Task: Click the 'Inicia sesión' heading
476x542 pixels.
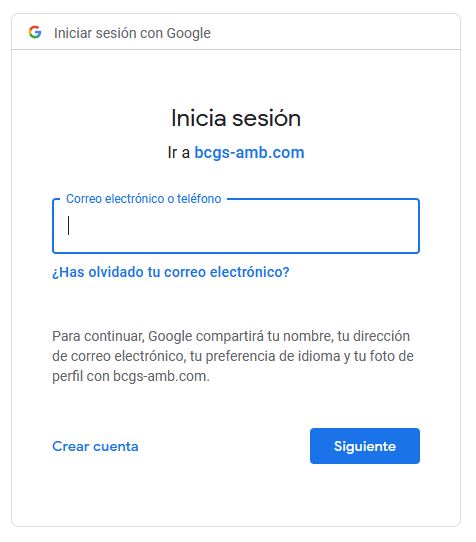Action: click(x=236, y=118)
